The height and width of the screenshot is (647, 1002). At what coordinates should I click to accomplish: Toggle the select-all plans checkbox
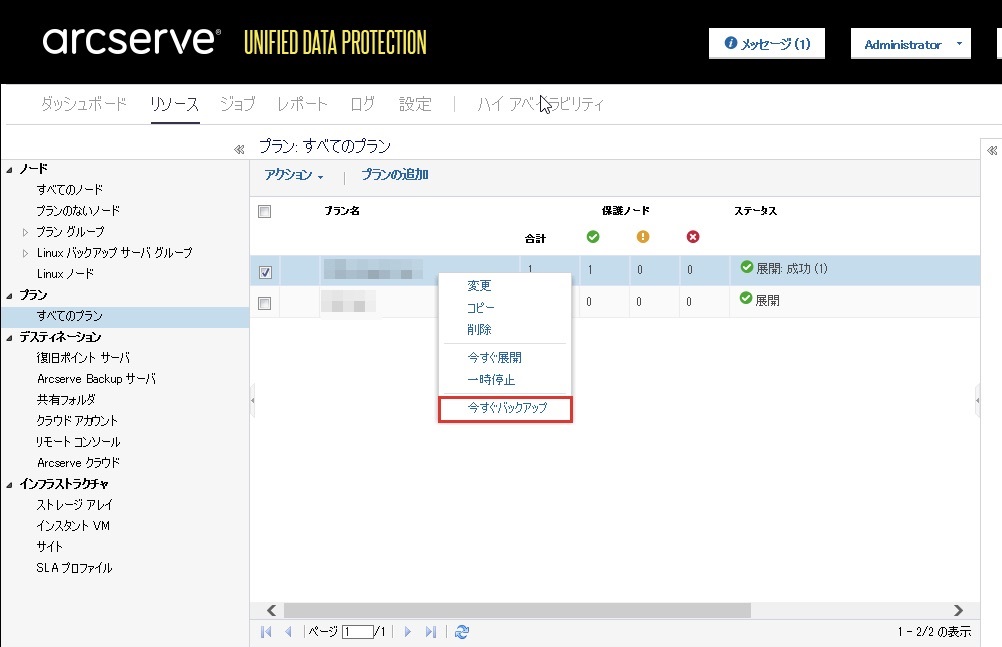265,212
